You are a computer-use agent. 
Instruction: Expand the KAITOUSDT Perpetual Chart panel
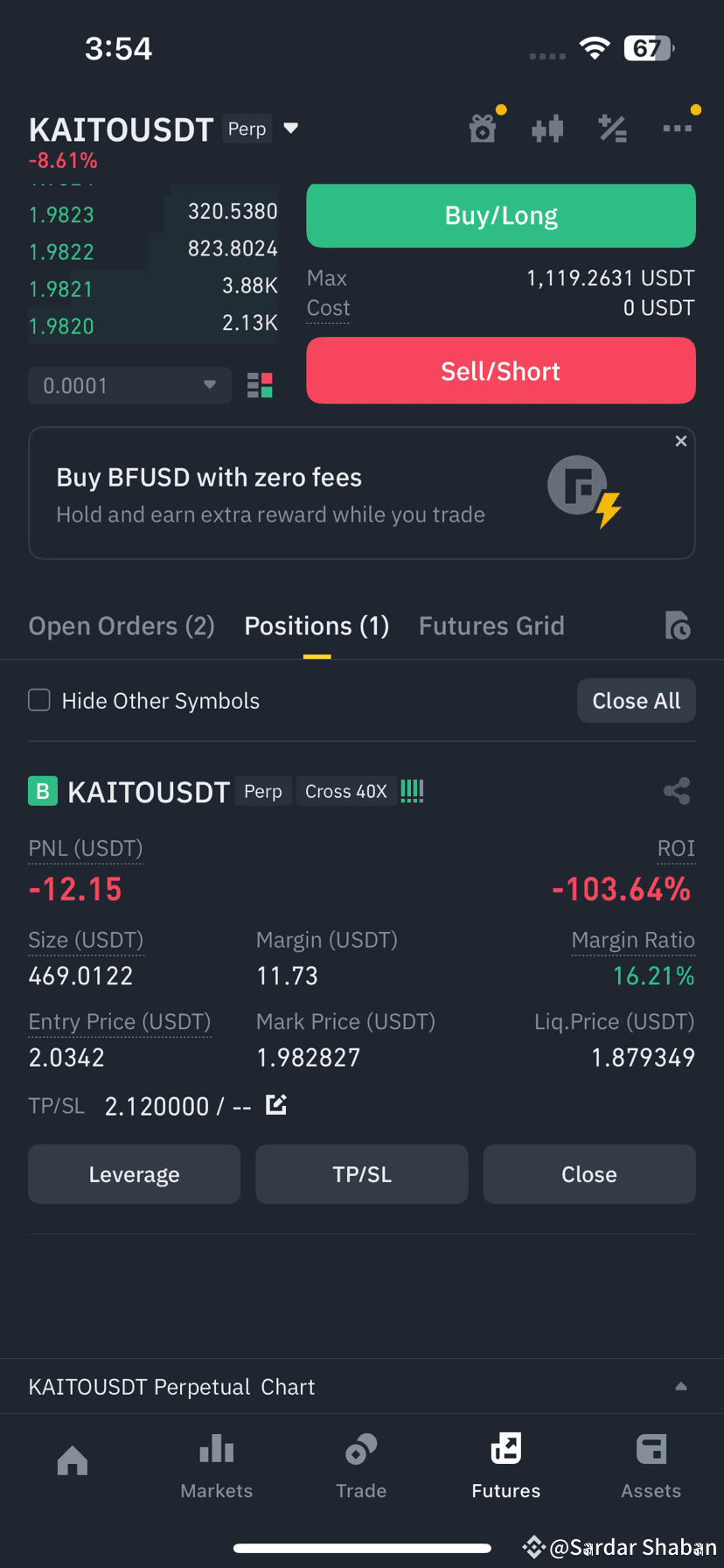681,1386
